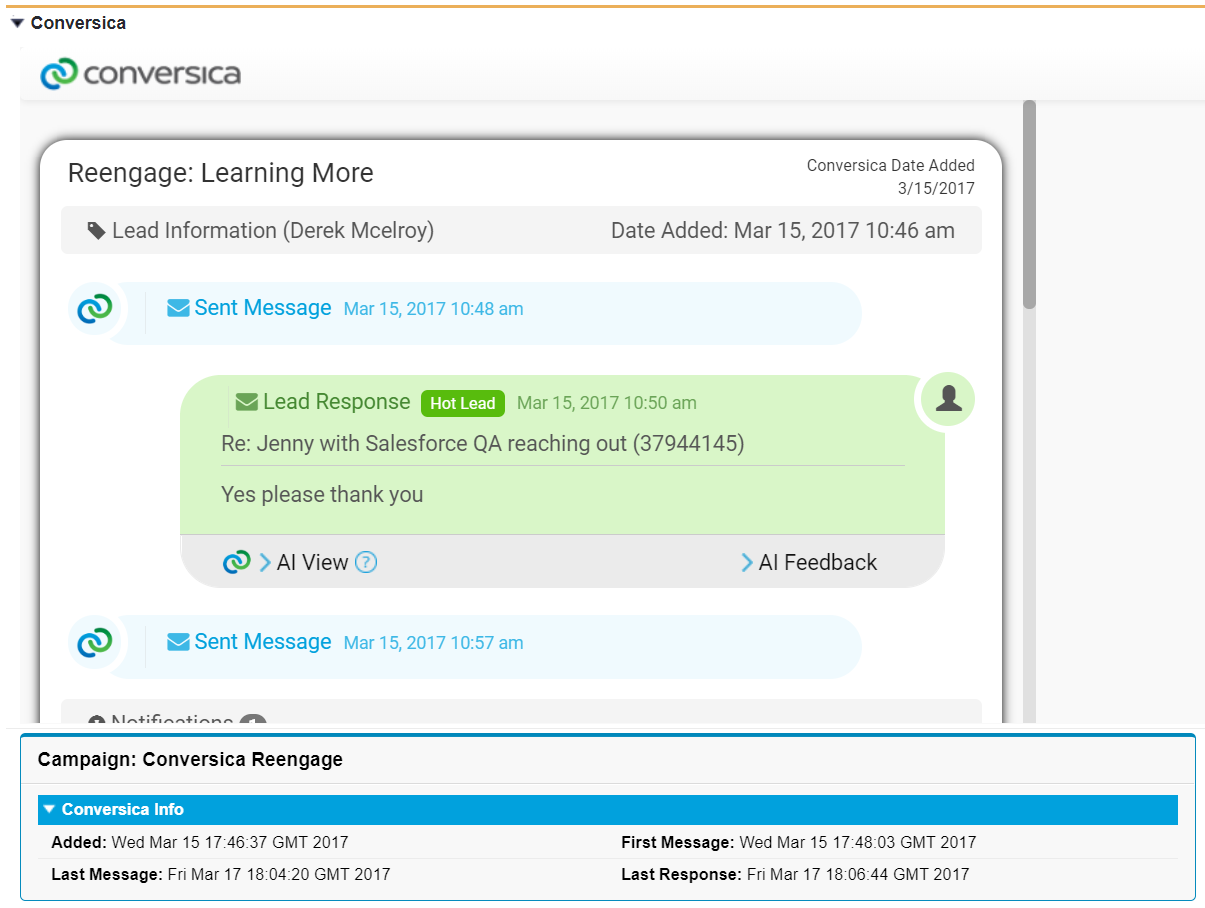Screen dimensions: 1205x908
Task: Collapse the Conversica section triangle
Action: pyautogui.click(x=17, y=23)
